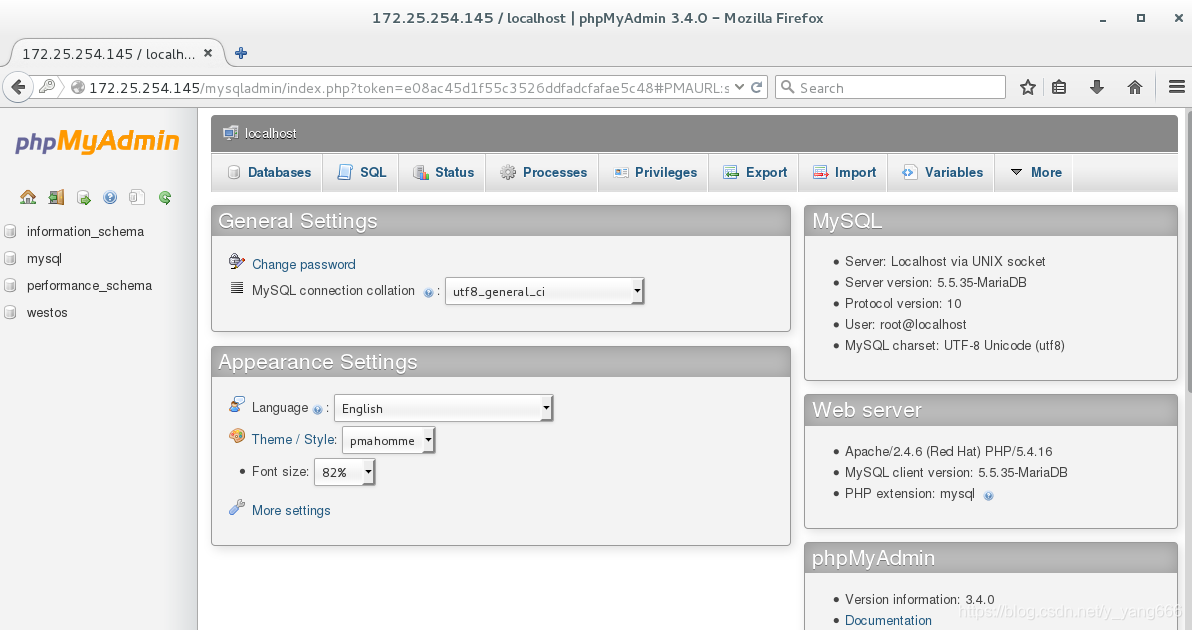Viewport: 1192px width, 630px height.
Task: Reload the navigation frame with green icon
Action: pyautogui.click(x=165, y=198)
